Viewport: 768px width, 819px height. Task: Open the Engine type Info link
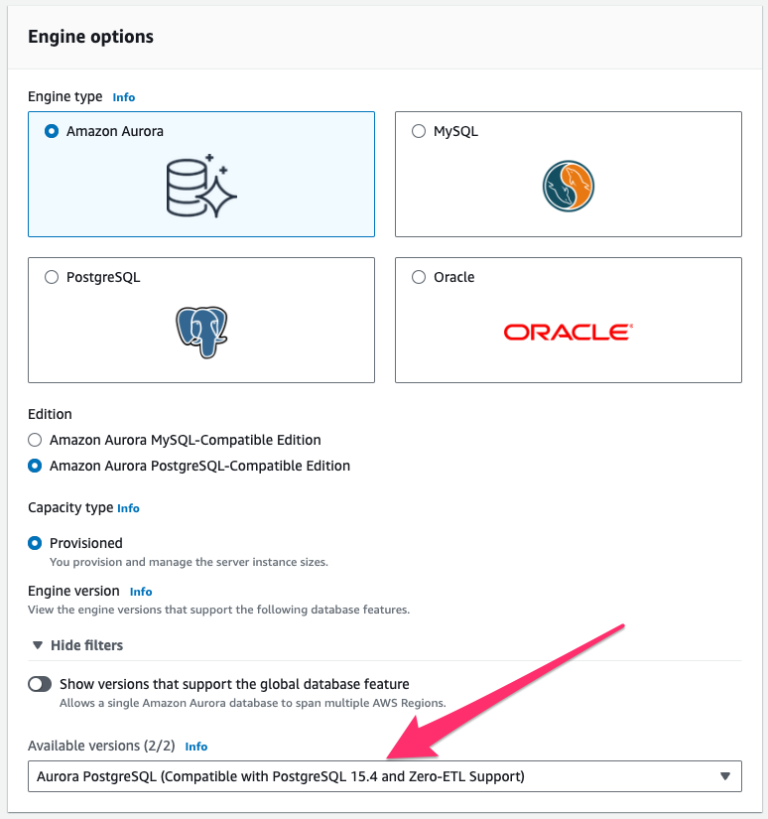click(x=123, y=97)
